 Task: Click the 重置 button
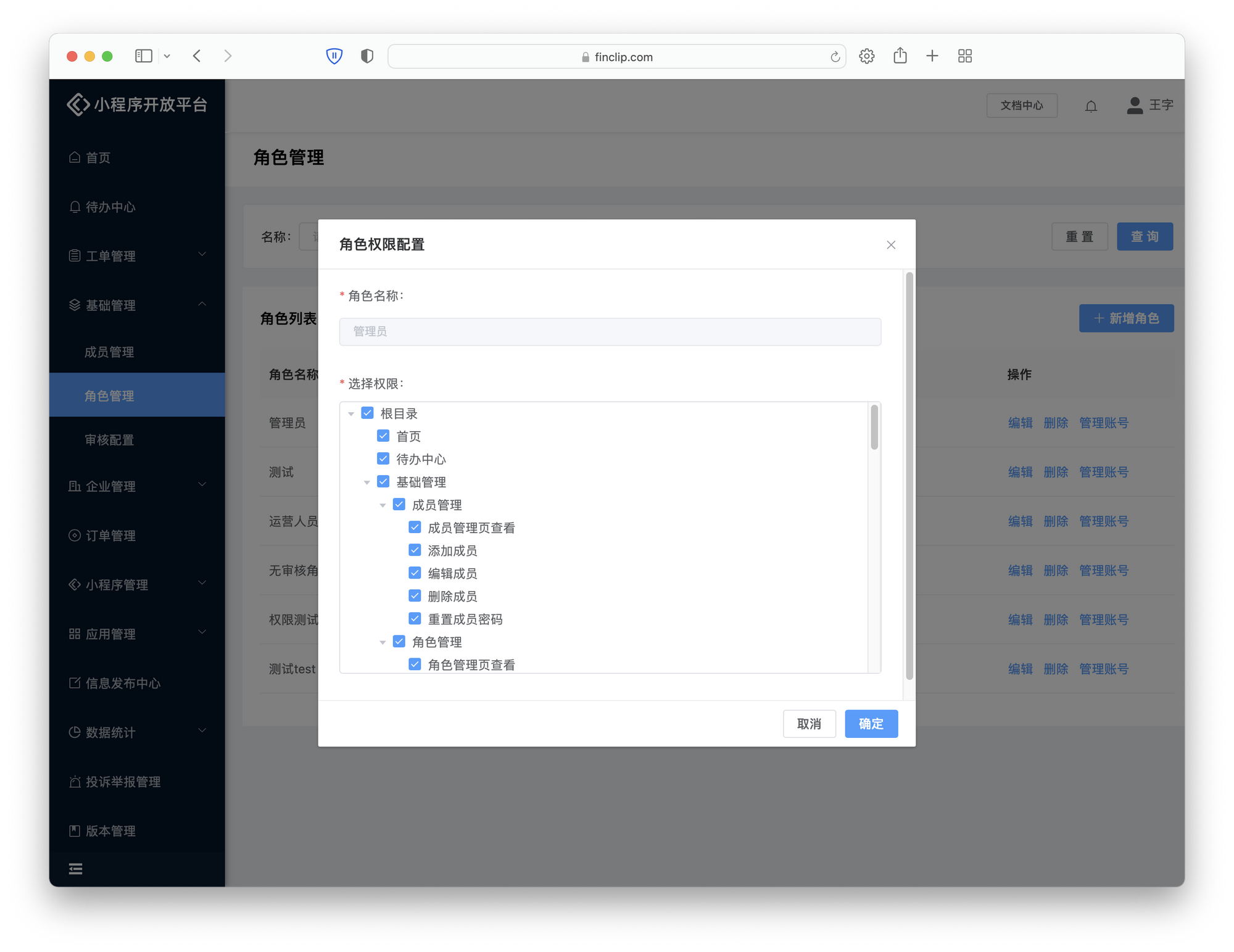pos(1079,236)
